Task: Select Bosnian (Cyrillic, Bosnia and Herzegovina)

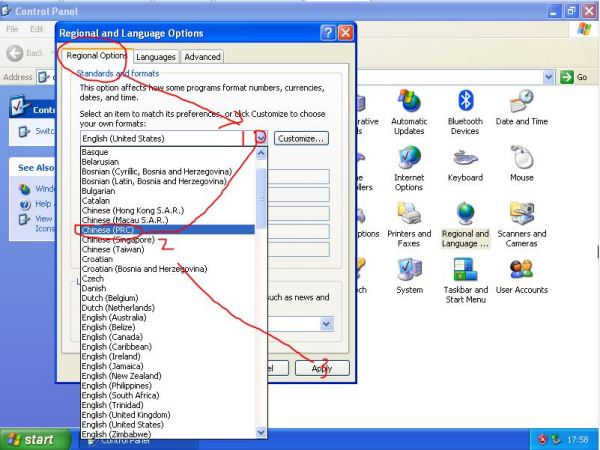Action: [168, 171]
